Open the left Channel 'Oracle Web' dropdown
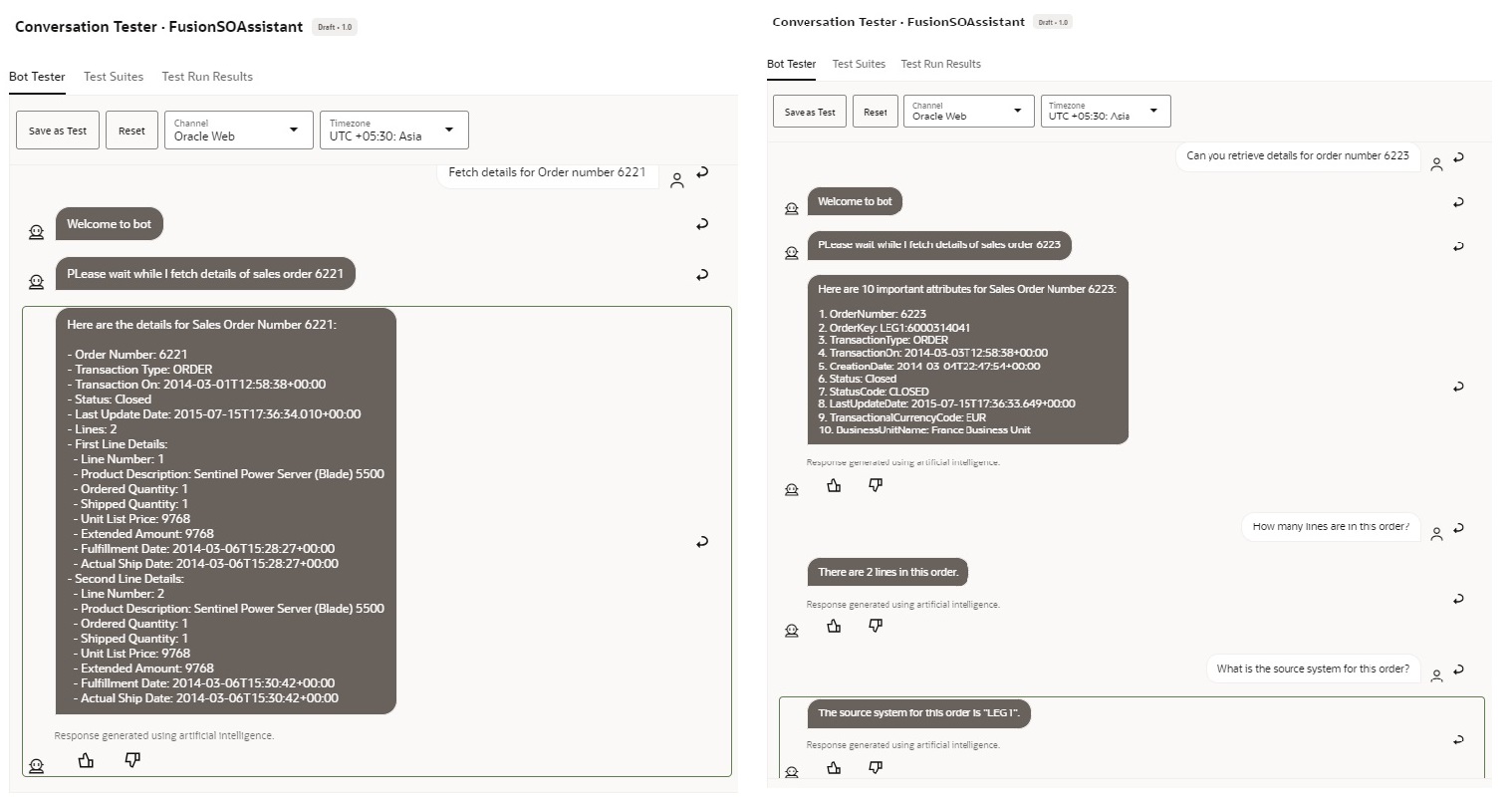Screen dimensions: 1512x804 (238, 131)
